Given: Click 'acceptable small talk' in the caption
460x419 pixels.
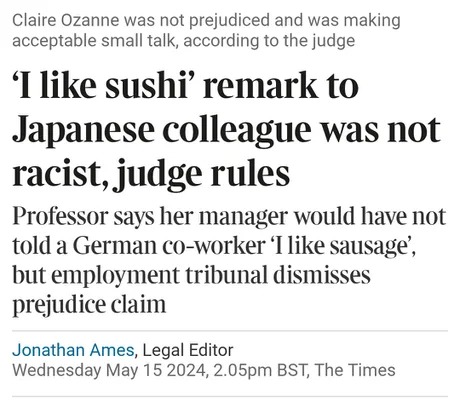Looking at the screenshot, I should coord(94,41).
